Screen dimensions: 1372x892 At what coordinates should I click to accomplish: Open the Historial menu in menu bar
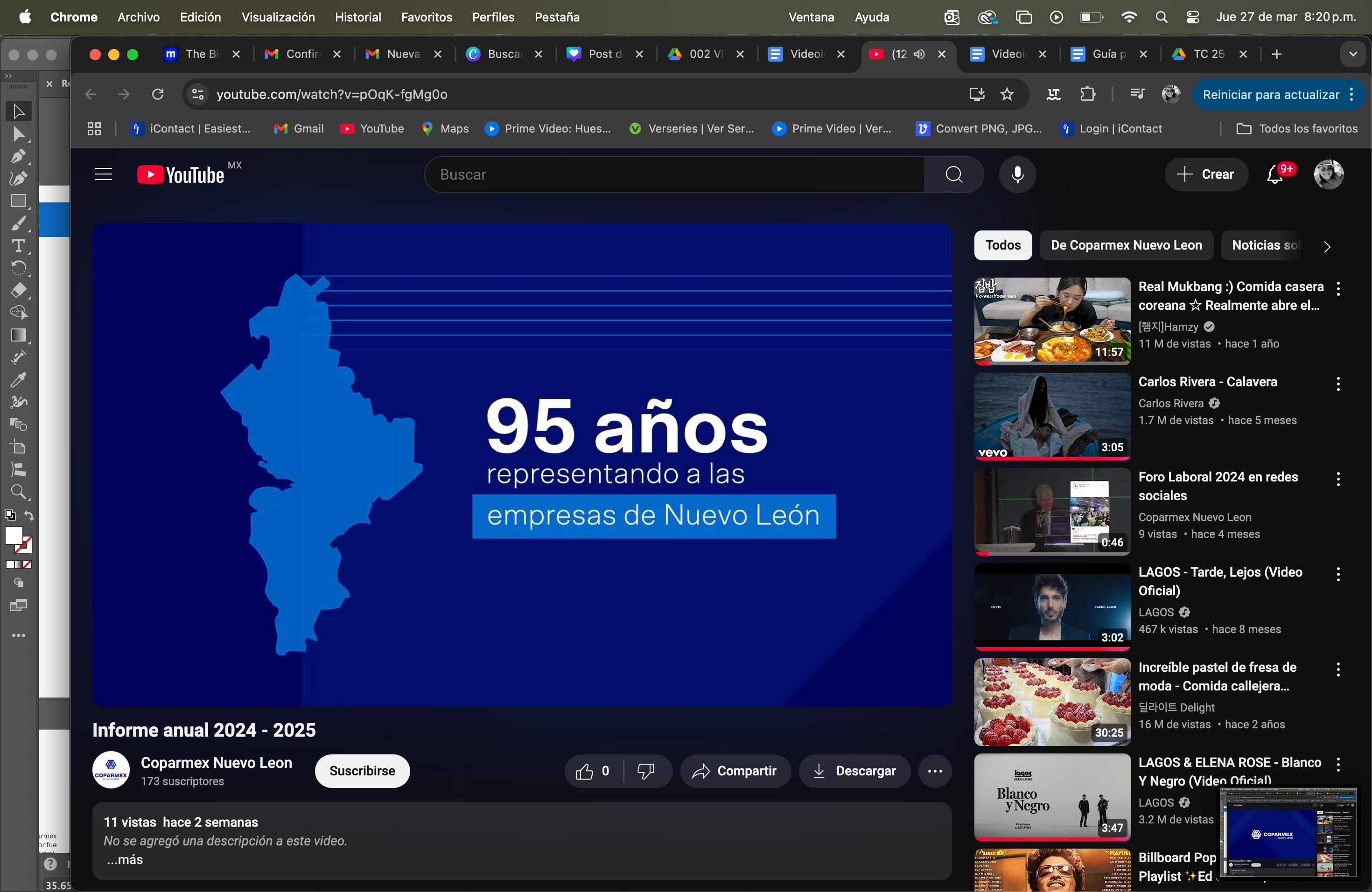tap(358, 17)
